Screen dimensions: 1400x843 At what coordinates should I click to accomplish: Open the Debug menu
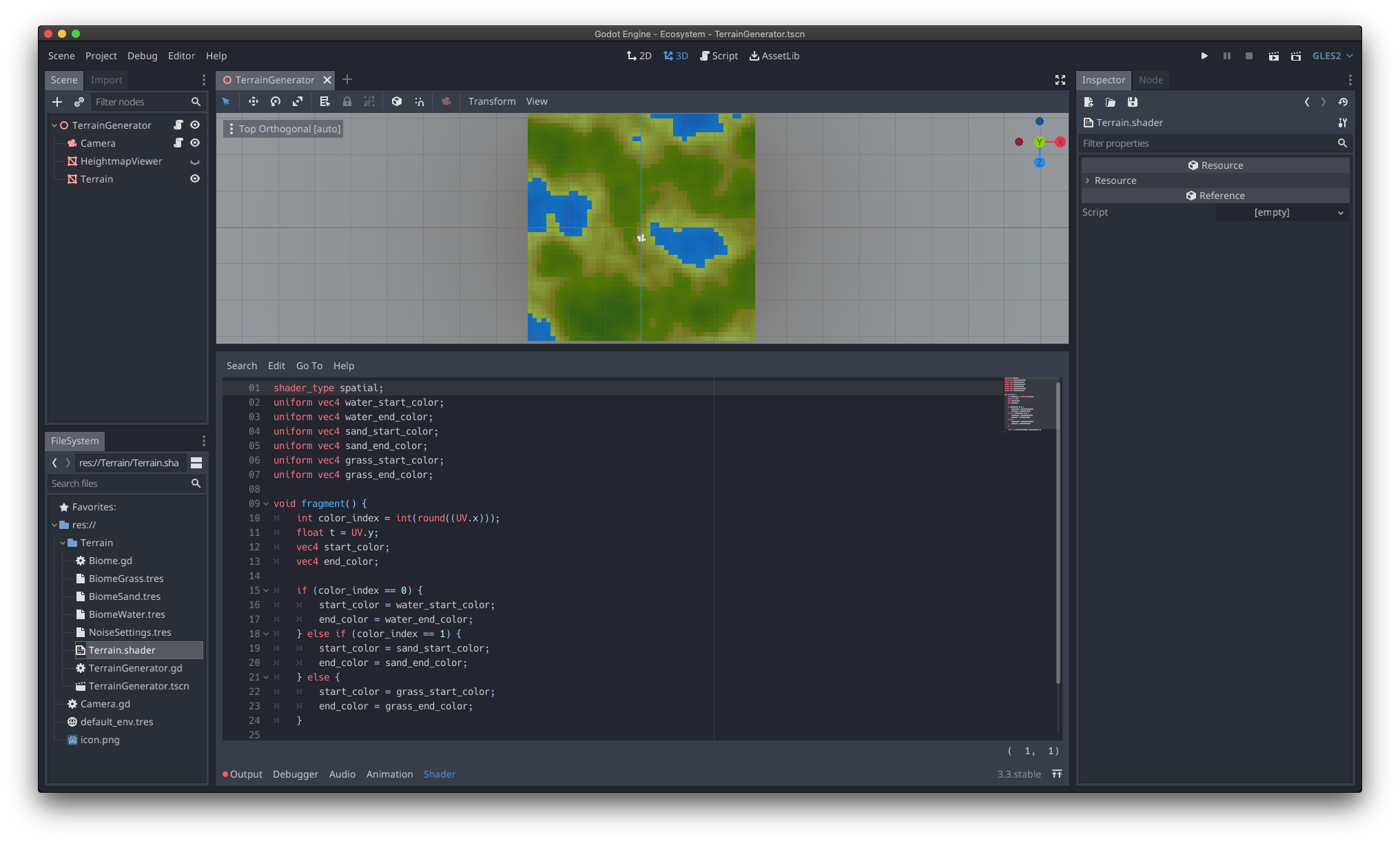[142, 56]
